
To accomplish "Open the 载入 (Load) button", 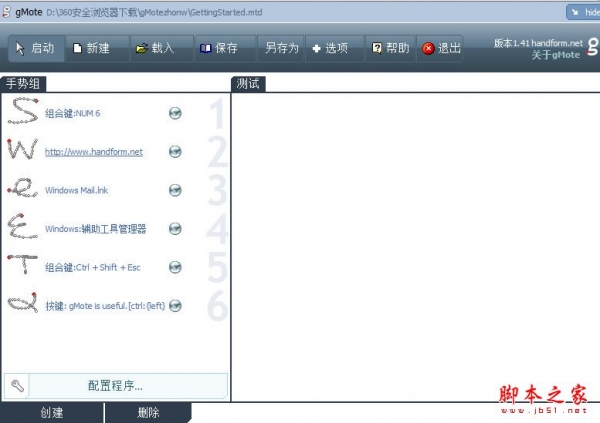I will pyautogui.click(x=161, y=48).
